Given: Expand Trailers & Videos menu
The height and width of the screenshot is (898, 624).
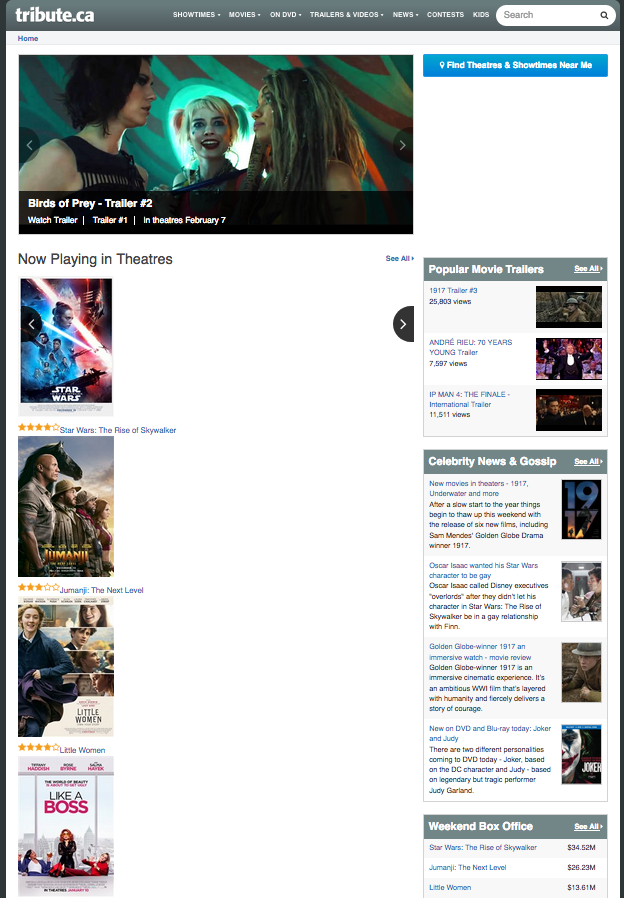Looking at the screenshot, I should pos(346,14).
